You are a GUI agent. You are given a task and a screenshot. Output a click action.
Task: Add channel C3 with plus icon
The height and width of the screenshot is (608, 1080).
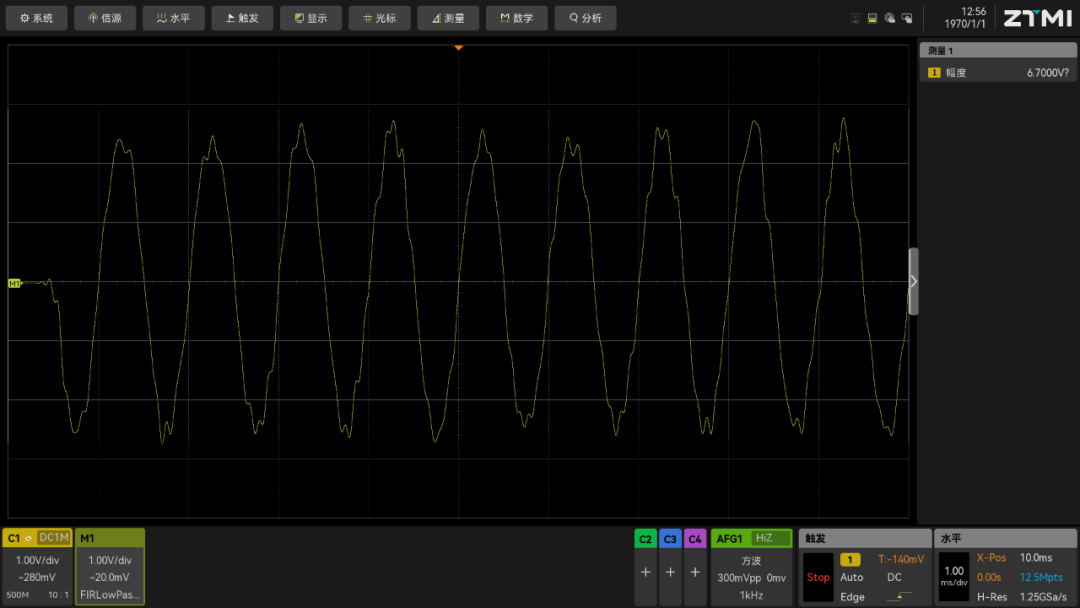click(670, 572)
